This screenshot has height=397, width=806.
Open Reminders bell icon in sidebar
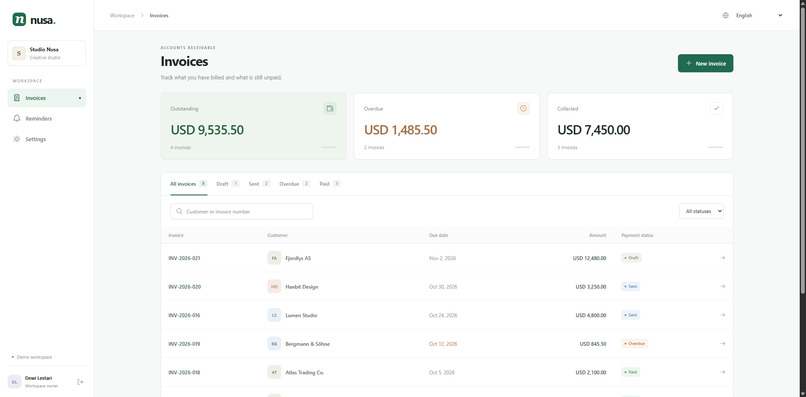coord(16,118)
